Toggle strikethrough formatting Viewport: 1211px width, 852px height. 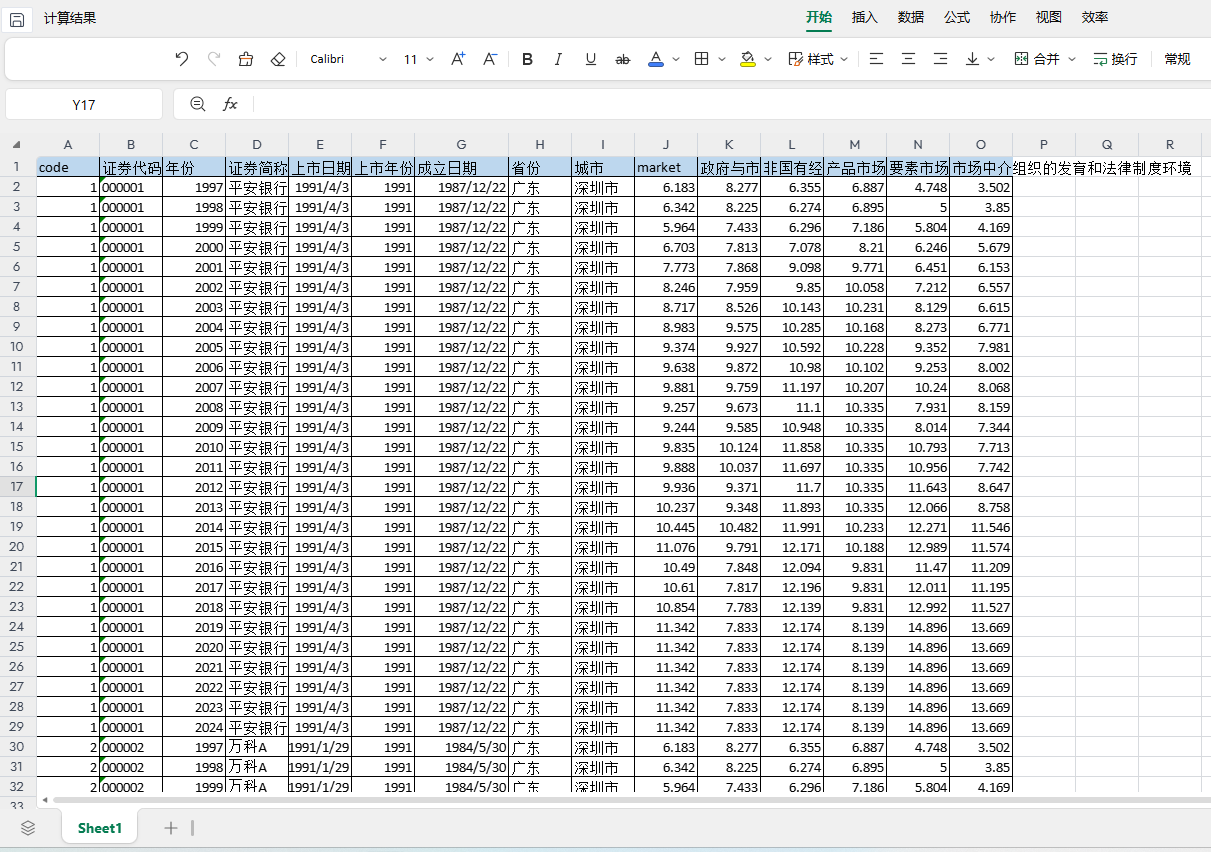[622, 59]
